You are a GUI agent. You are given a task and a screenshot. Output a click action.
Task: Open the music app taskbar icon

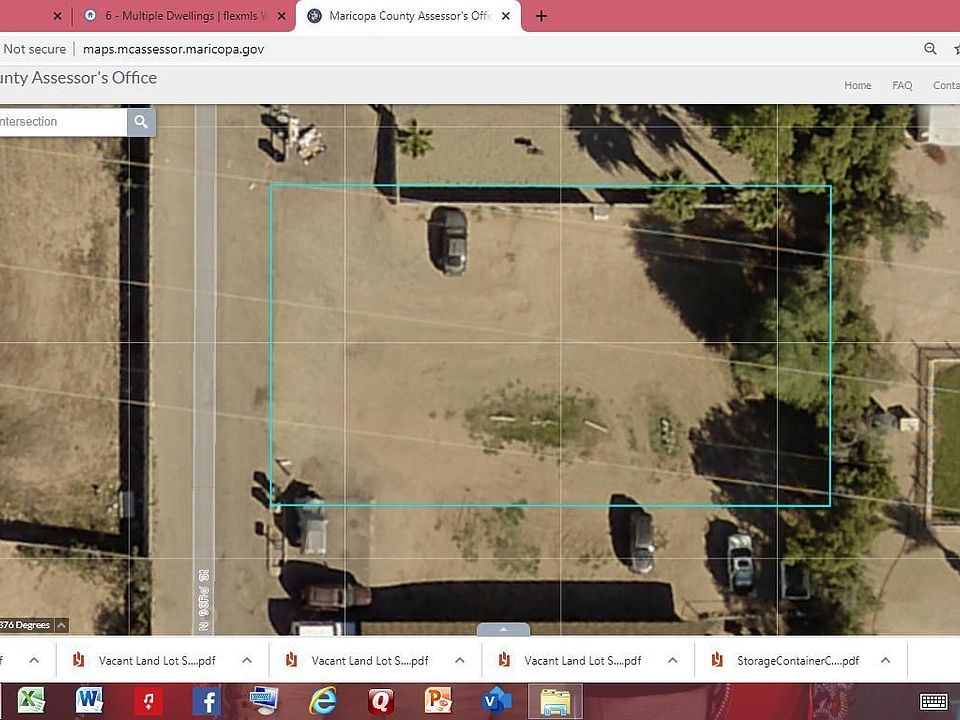pyautogui.click(x=148, y=701)
